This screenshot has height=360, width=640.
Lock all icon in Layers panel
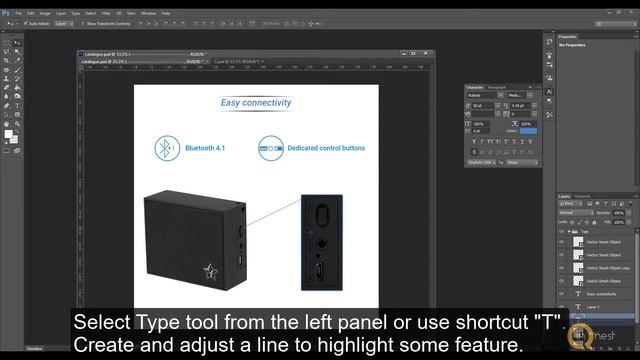pyautogui.click(x=594, y=222)
